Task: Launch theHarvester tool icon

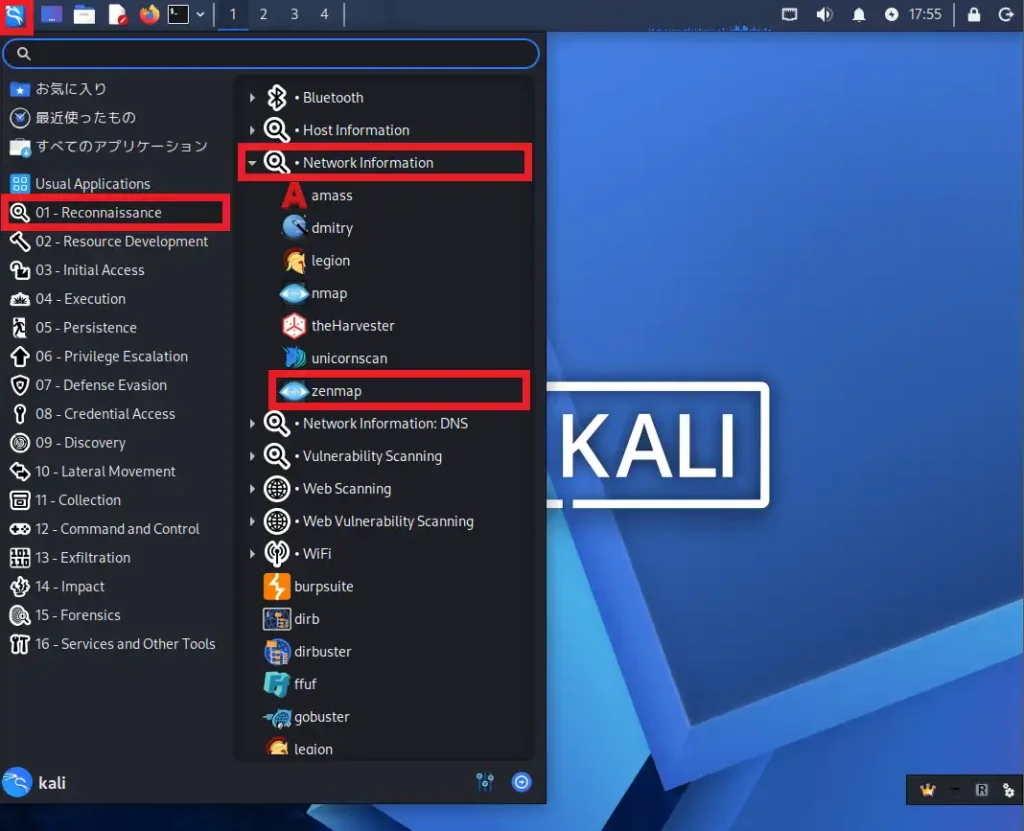Action: pyautogui.click(x=294, y=325)
